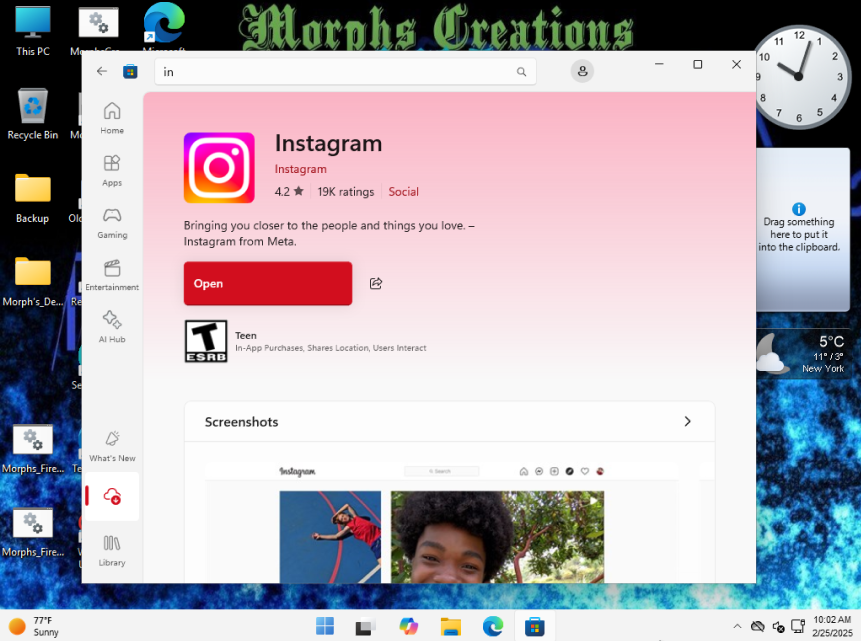Select the Backup folder on the desktop
861x641 pixels.
(x=33, y=198)
